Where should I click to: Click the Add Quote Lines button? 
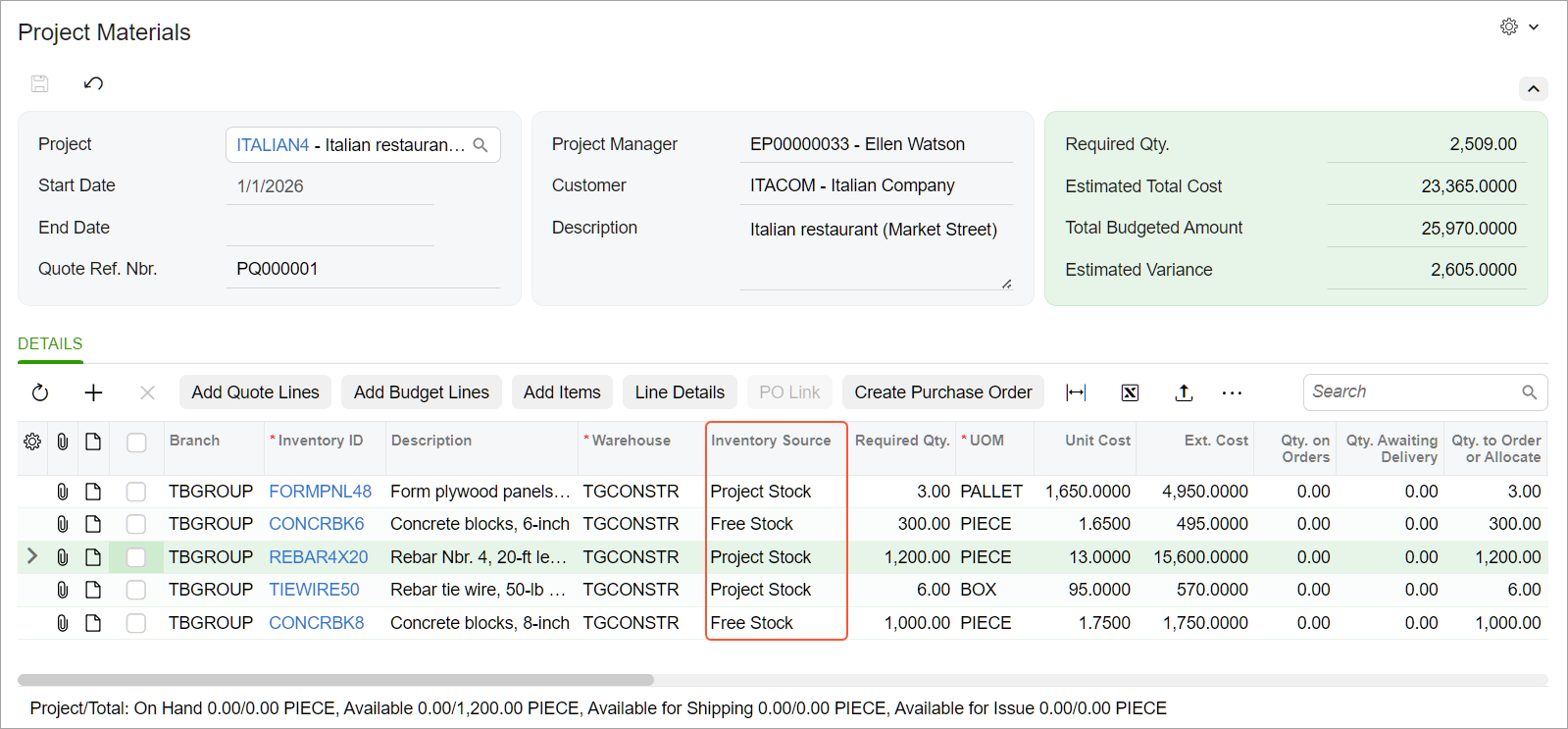pos(255,392)
